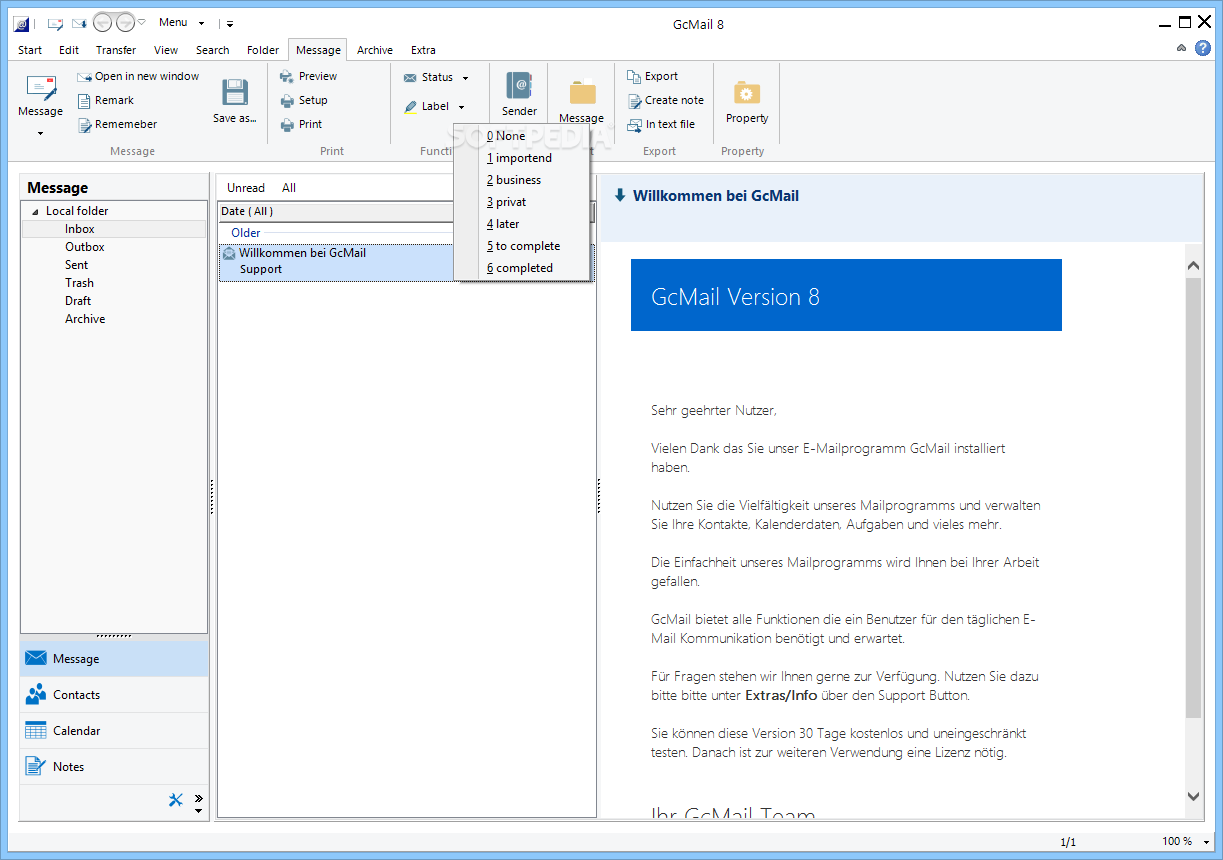
Task: Click the forward navigation arrow in title bar
Action: (x=125, y=22)
